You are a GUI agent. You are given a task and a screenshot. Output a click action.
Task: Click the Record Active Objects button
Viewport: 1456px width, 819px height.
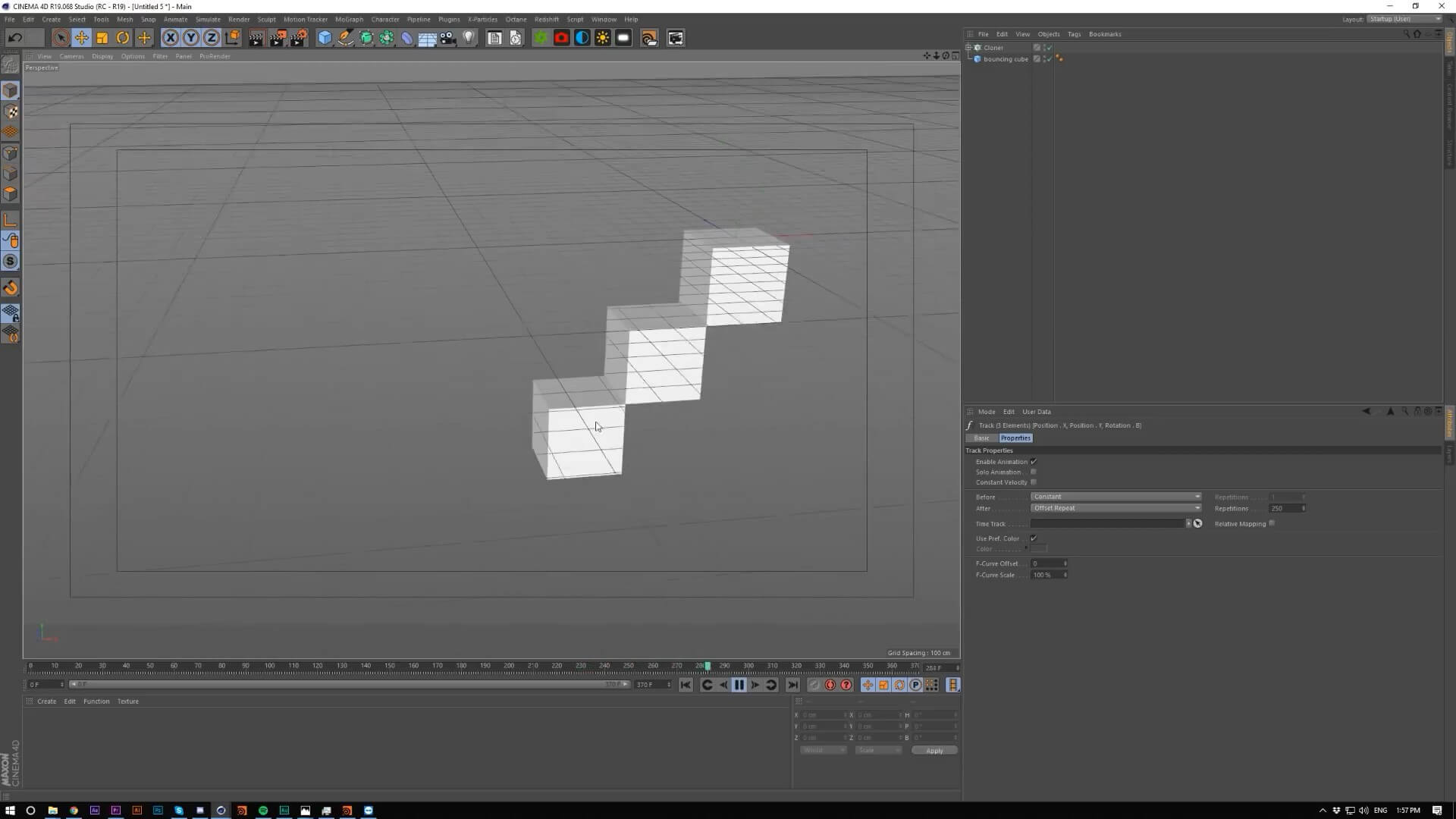coord(830,685)
